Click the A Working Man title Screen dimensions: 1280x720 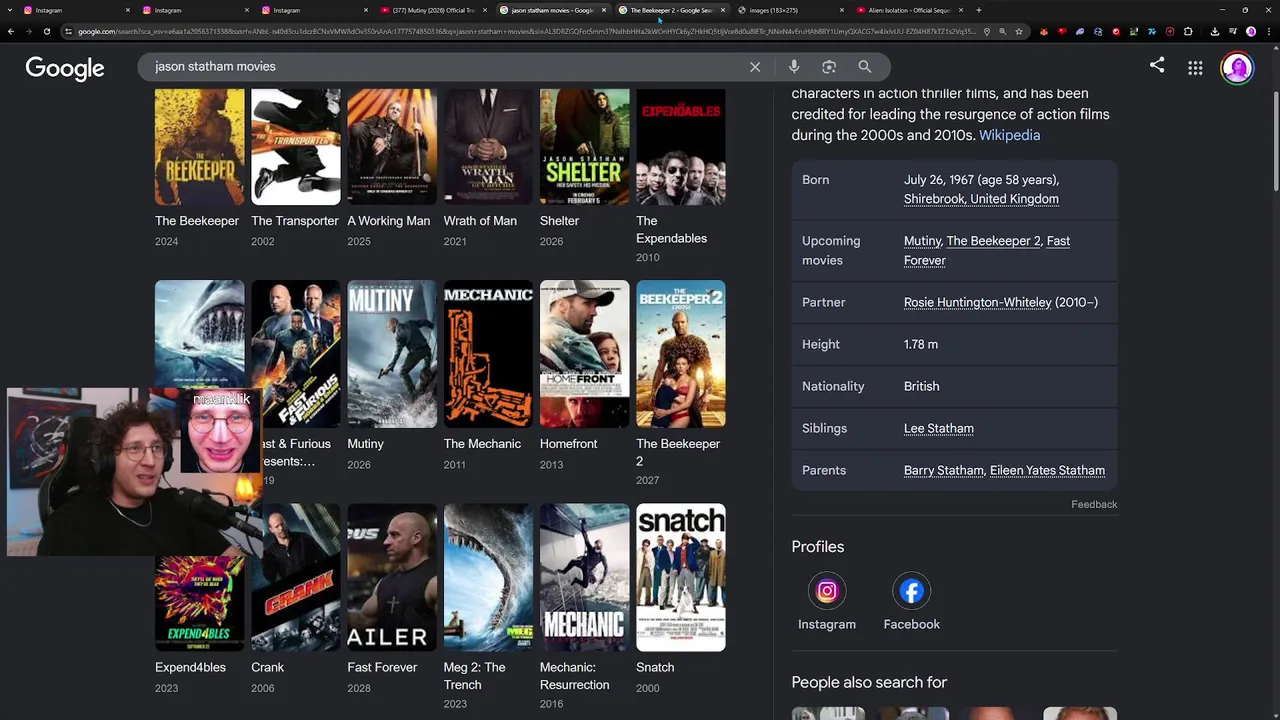[x=388, y=221]
